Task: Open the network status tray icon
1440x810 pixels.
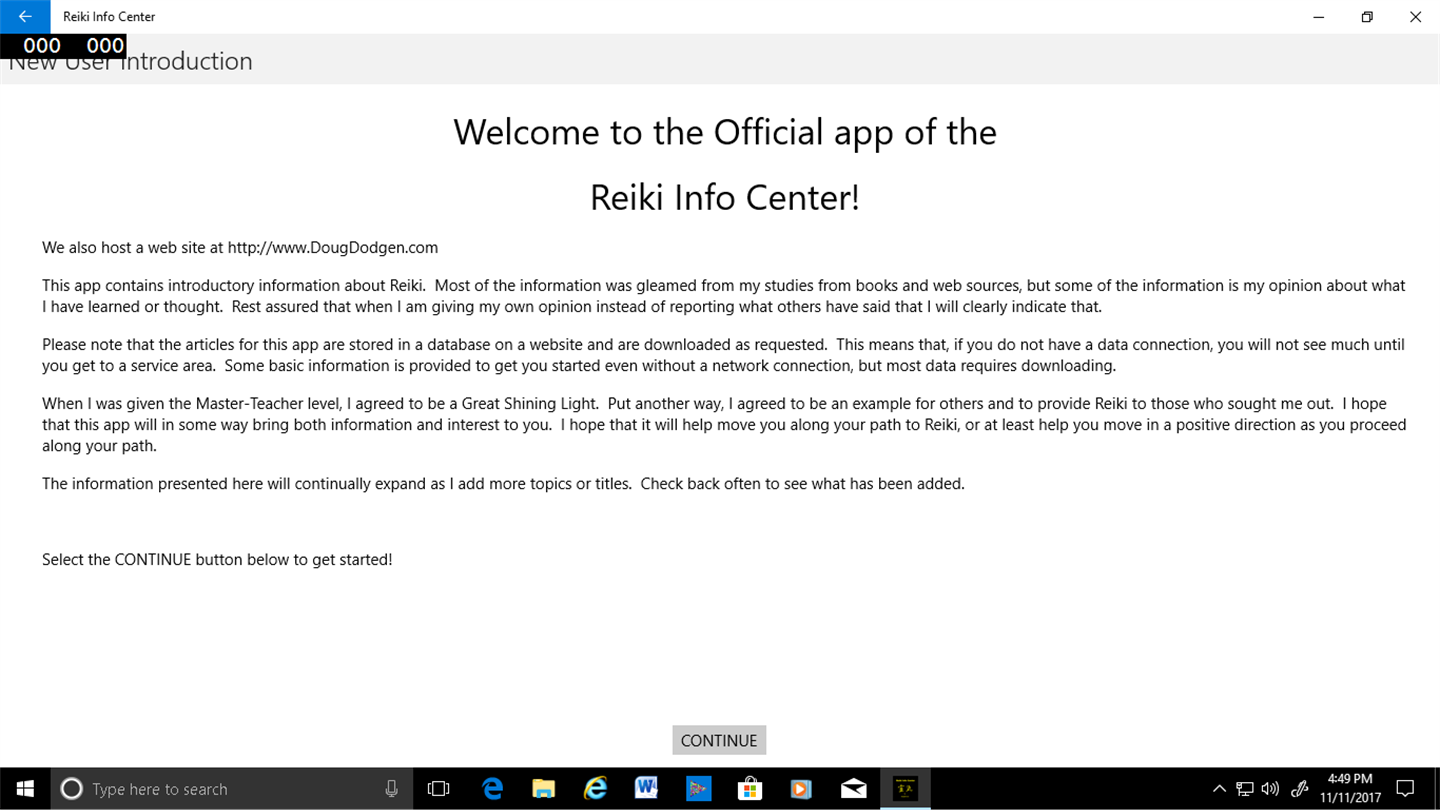Action: click(1245, 789)
